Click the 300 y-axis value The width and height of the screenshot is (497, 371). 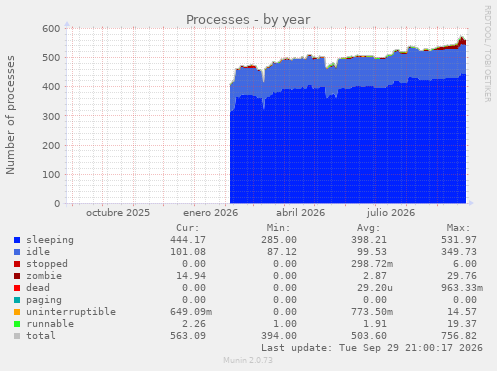point(51,116)
